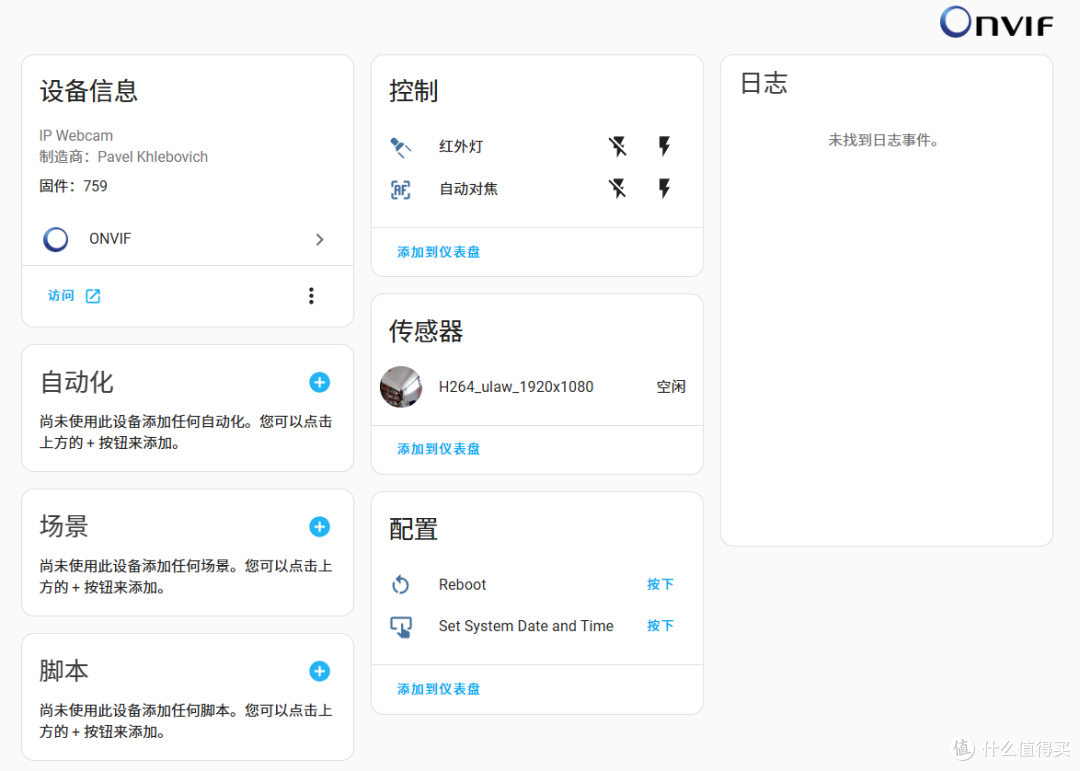Click the Reboot entity label
Screen dimensions: 1080x771
[x=462, y=585]
